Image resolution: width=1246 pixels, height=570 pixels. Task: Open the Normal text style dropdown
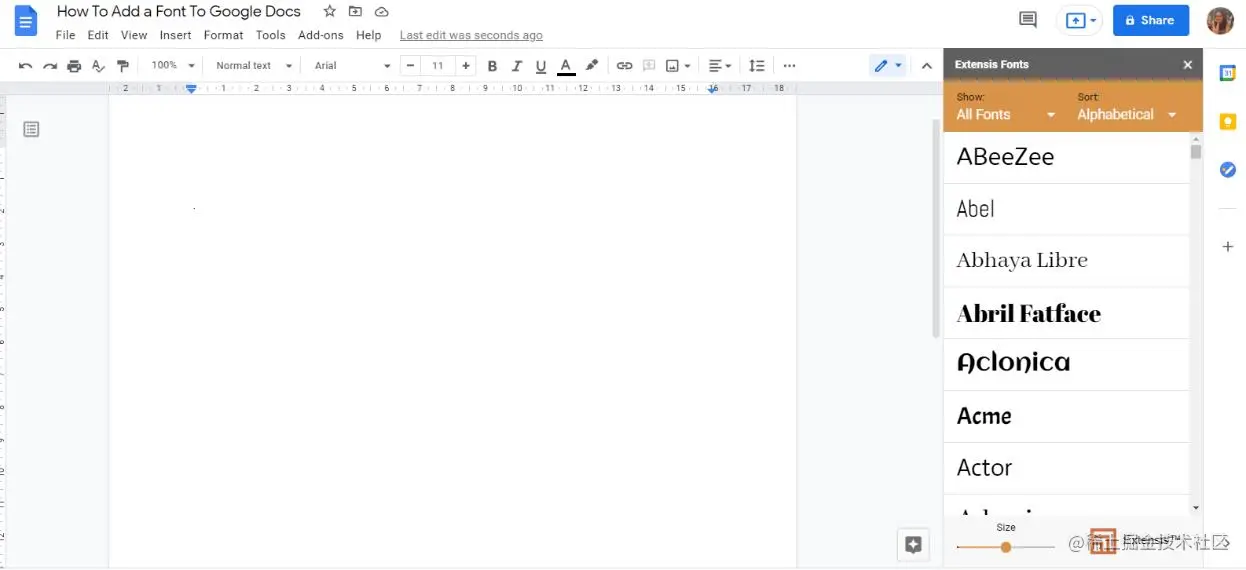254,66
